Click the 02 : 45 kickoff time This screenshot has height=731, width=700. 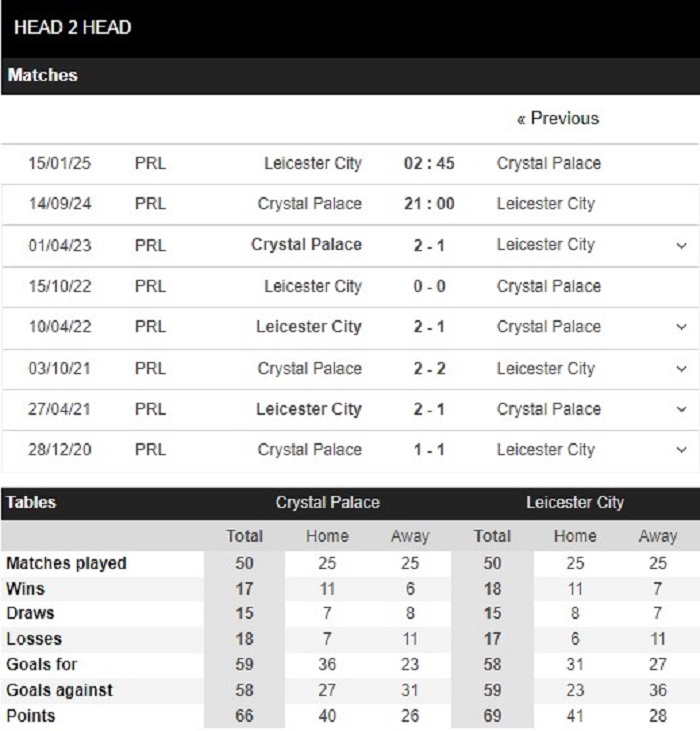(x=429, y=163)
